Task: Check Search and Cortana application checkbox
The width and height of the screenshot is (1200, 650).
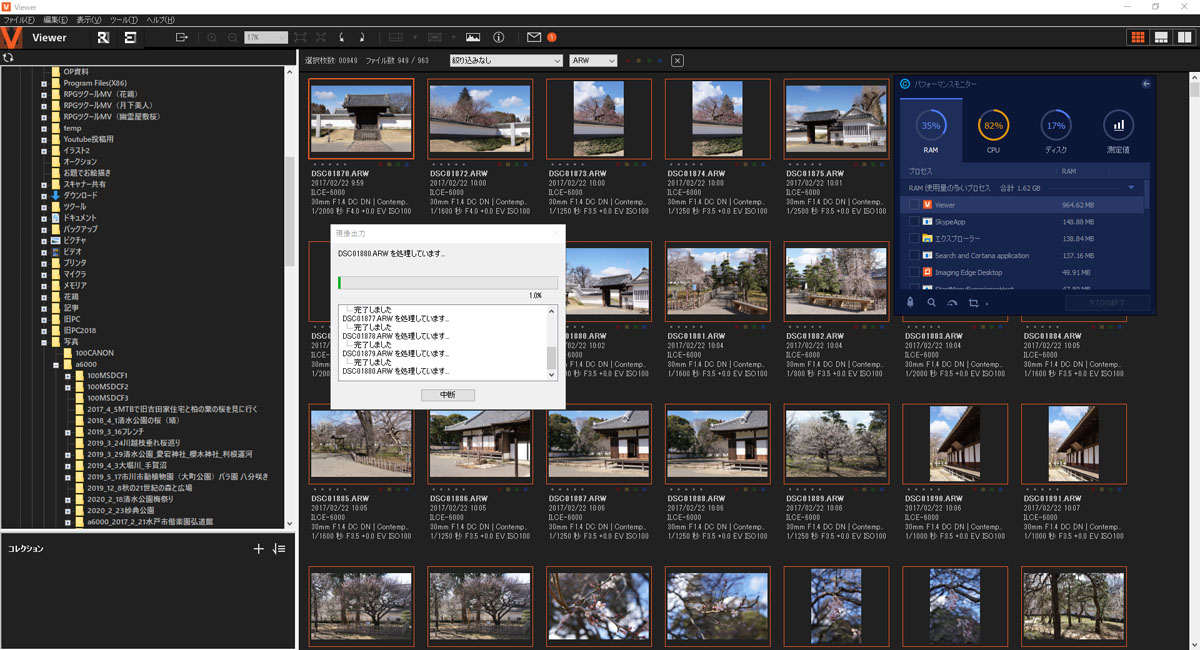Action: click(x=914, y=256)
